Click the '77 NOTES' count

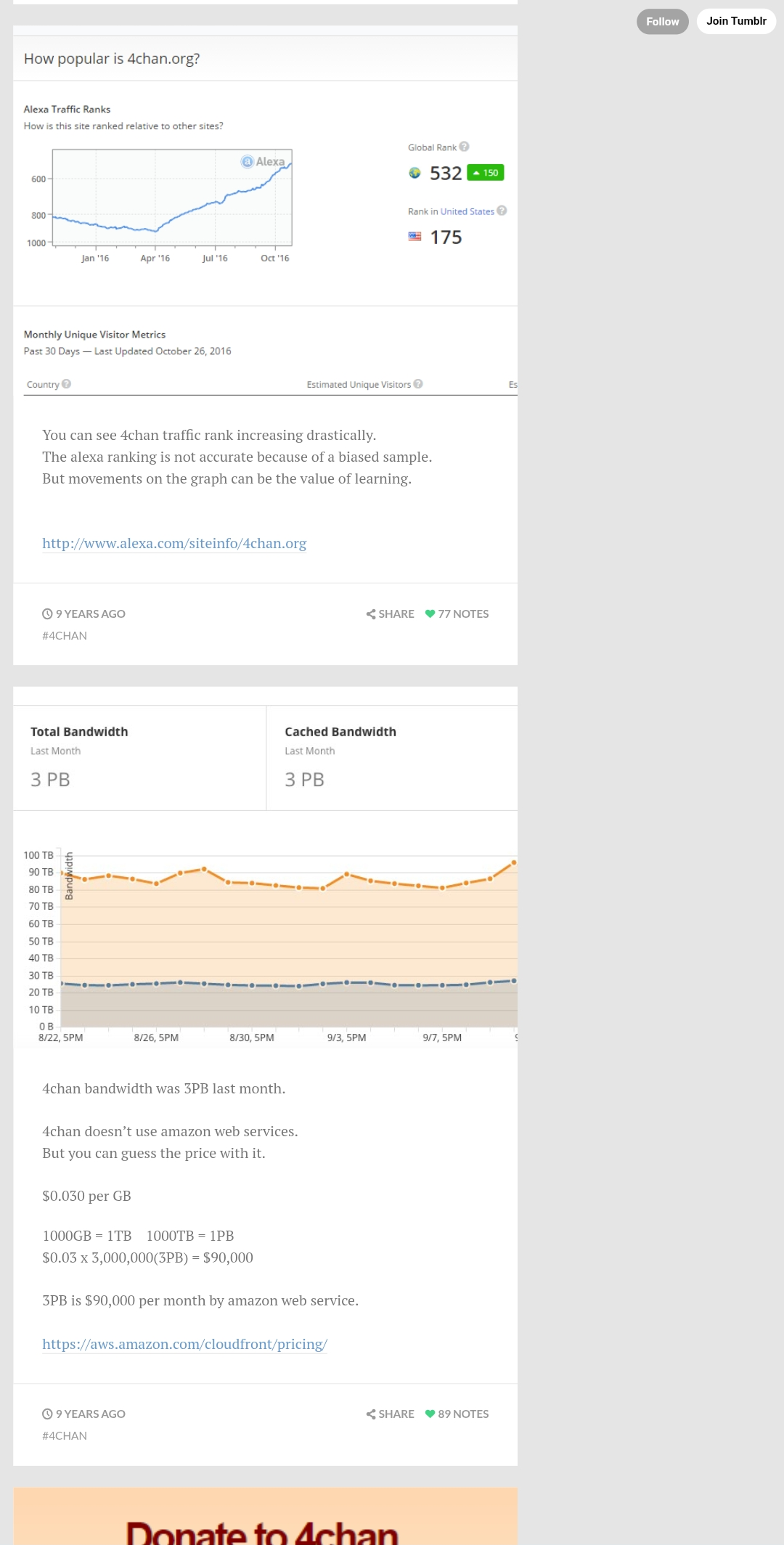(463, 614)
